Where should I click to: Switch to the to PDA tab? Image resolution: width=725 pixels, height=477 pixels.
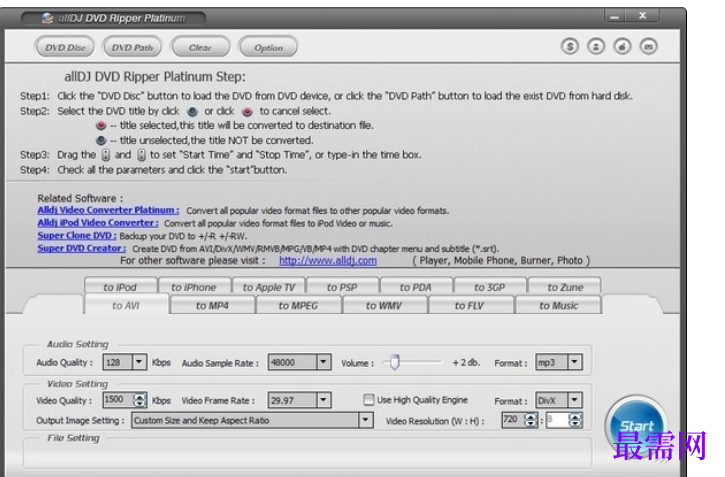(416, 287)
